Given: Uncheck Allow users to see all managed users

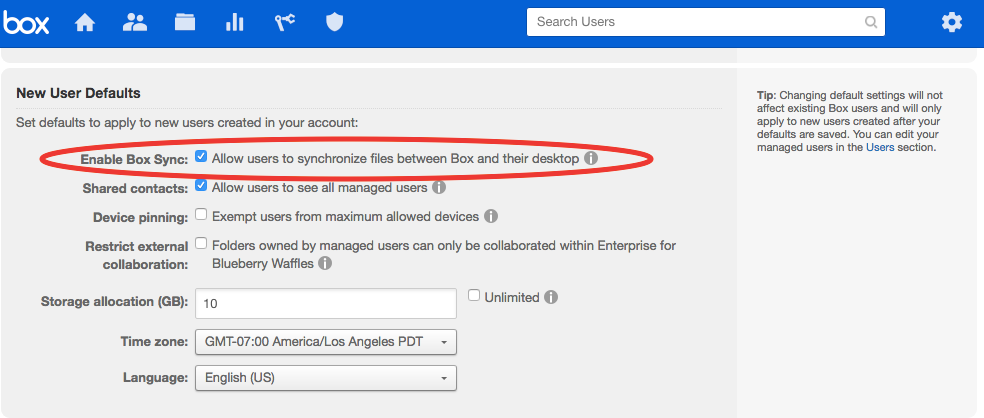Looking at the screenshot, I should point(201,185).
